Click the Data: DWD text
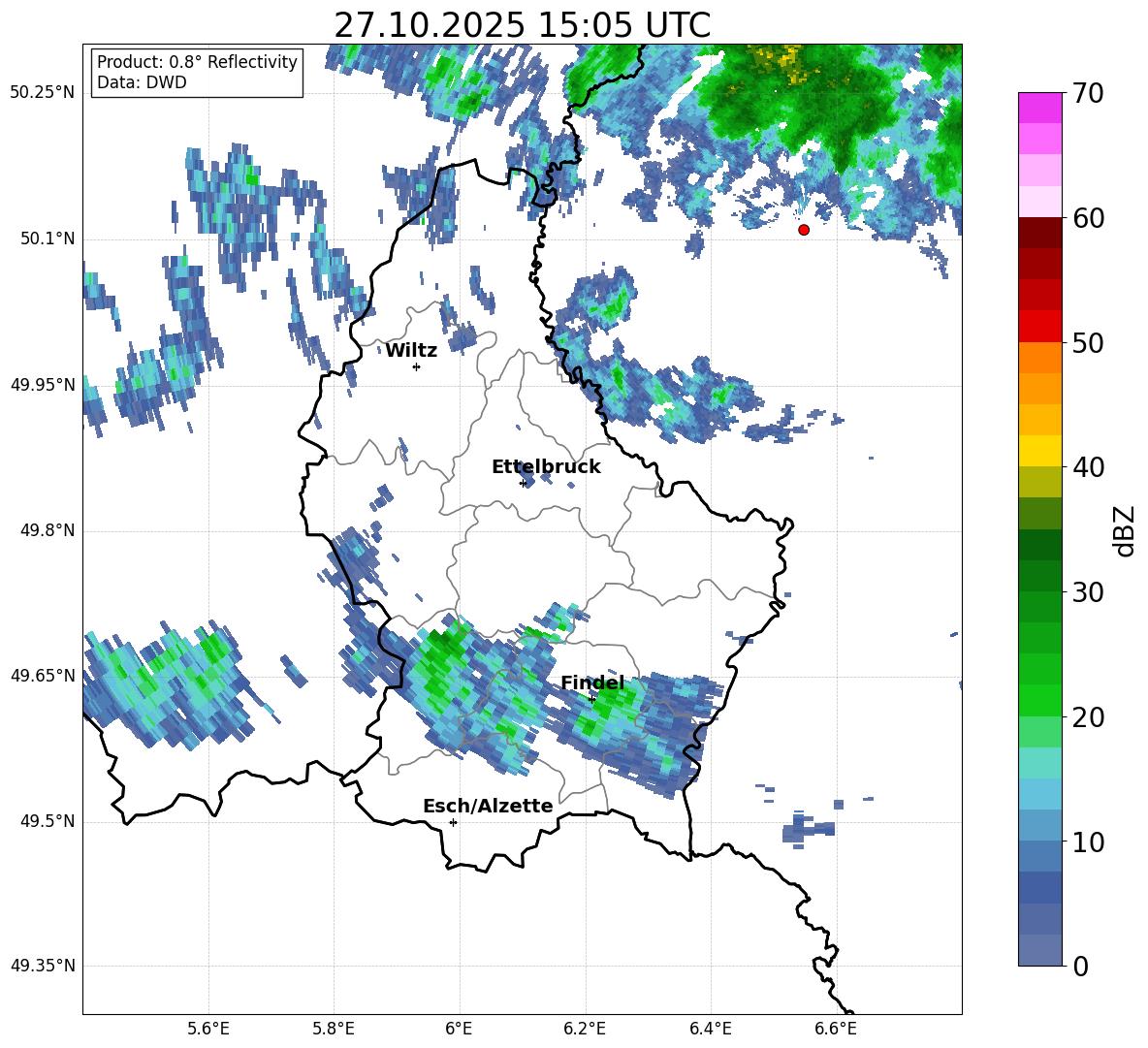Screen dimensions: 1148x1048 (x=142, y=82)
